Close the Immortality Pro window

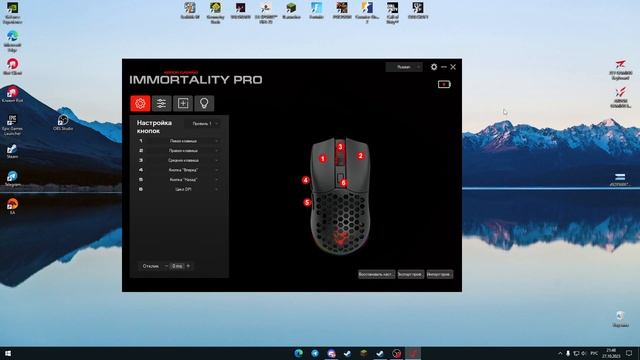click(453, 67)
